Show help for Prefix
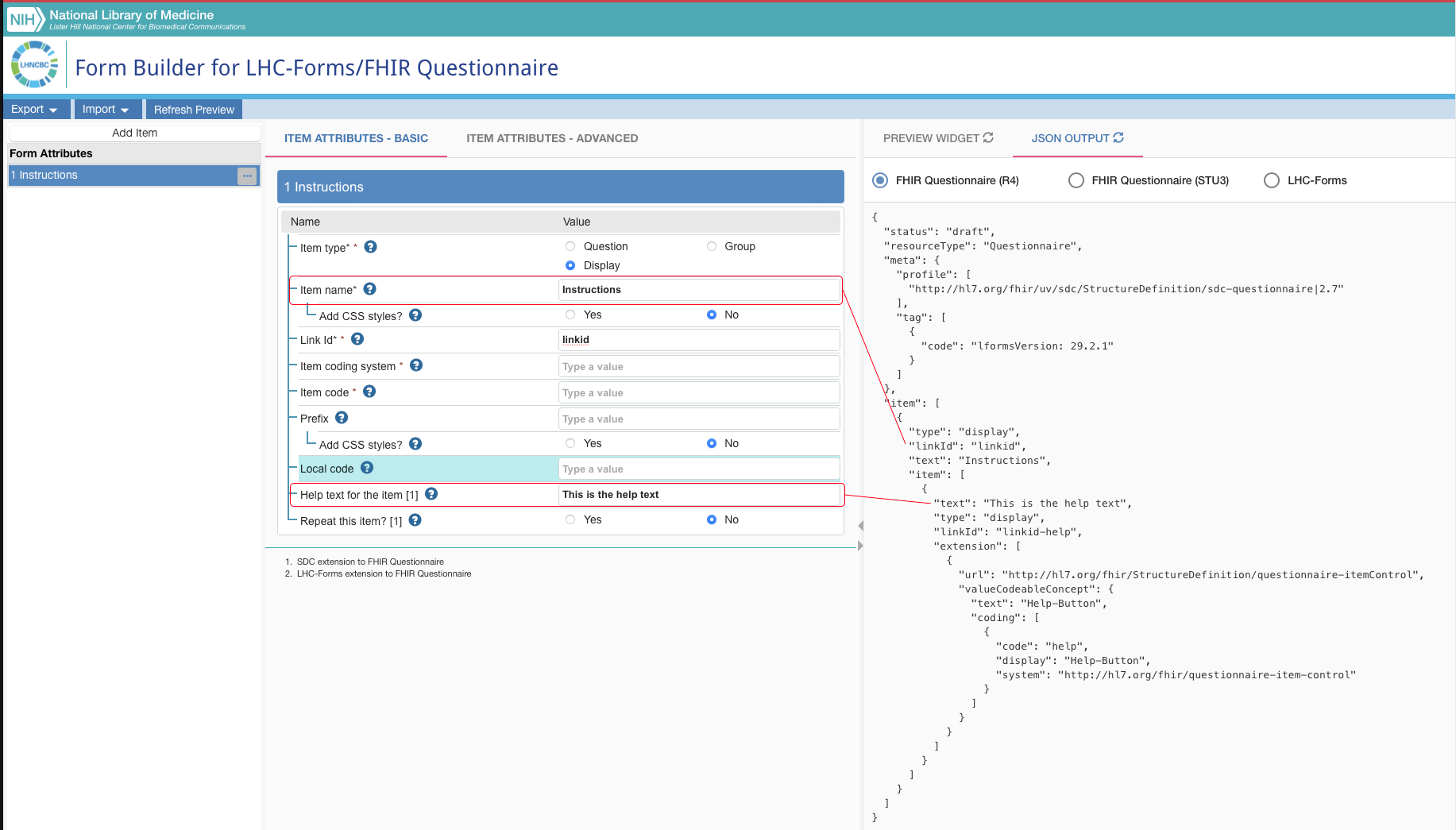Screen dimensions: 1456x830 point(342,418)
